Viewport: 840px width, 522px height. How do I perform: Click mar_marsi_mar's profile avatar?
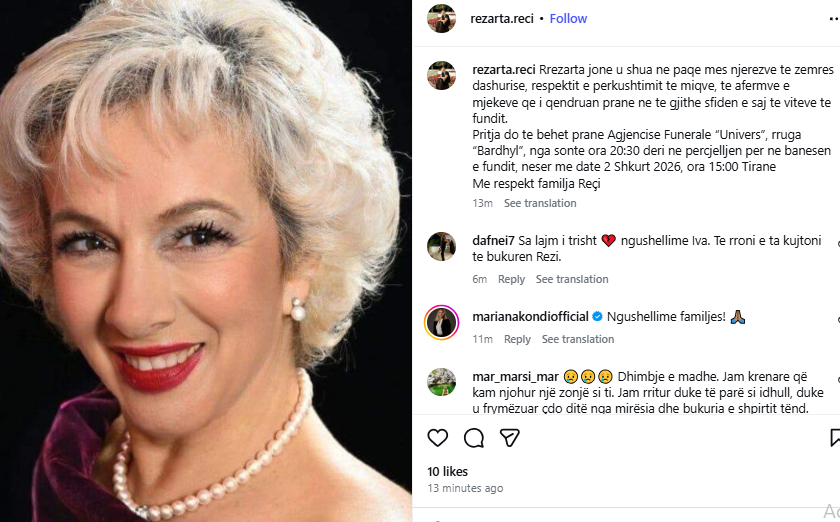point(442,382)
